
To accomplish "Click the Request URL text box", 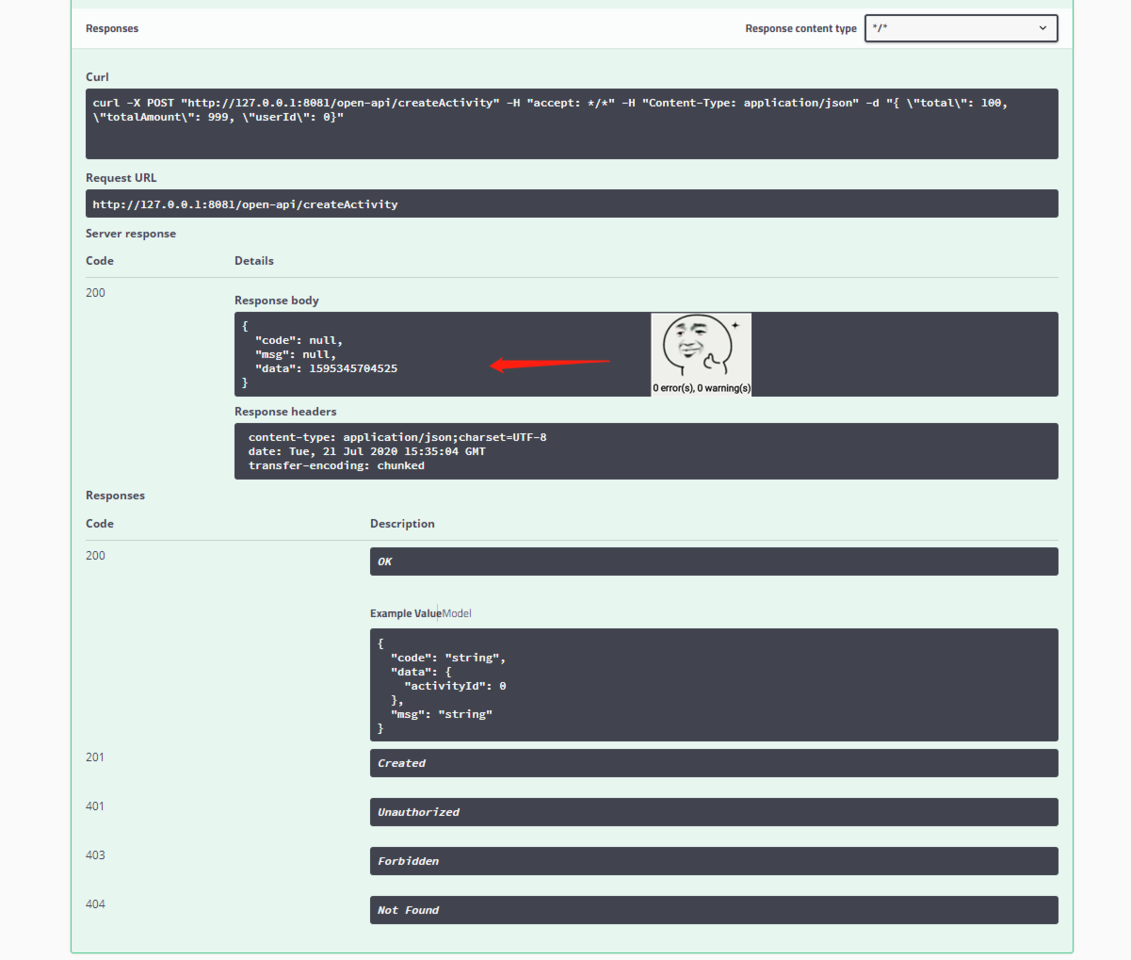I will click(571, 204).
